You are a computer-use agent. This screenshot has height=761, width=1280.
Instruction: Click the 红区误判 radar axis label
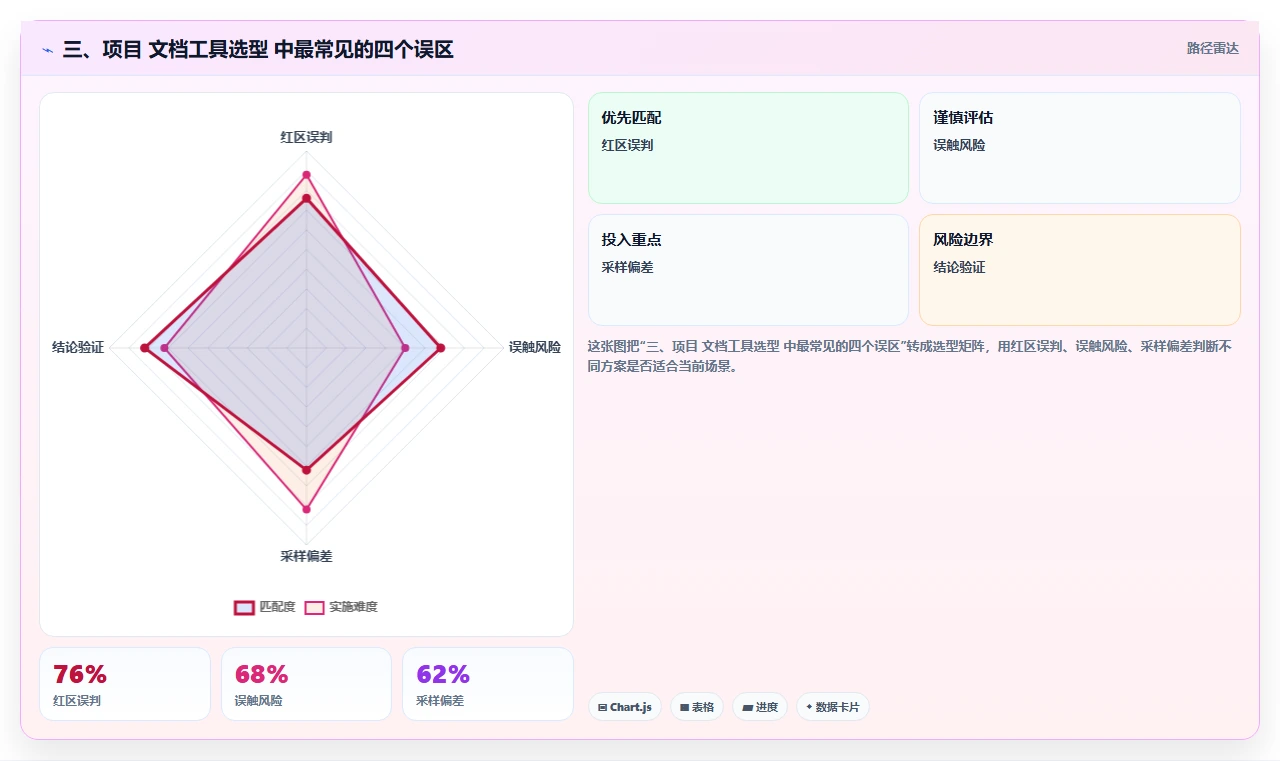point(306,137)
